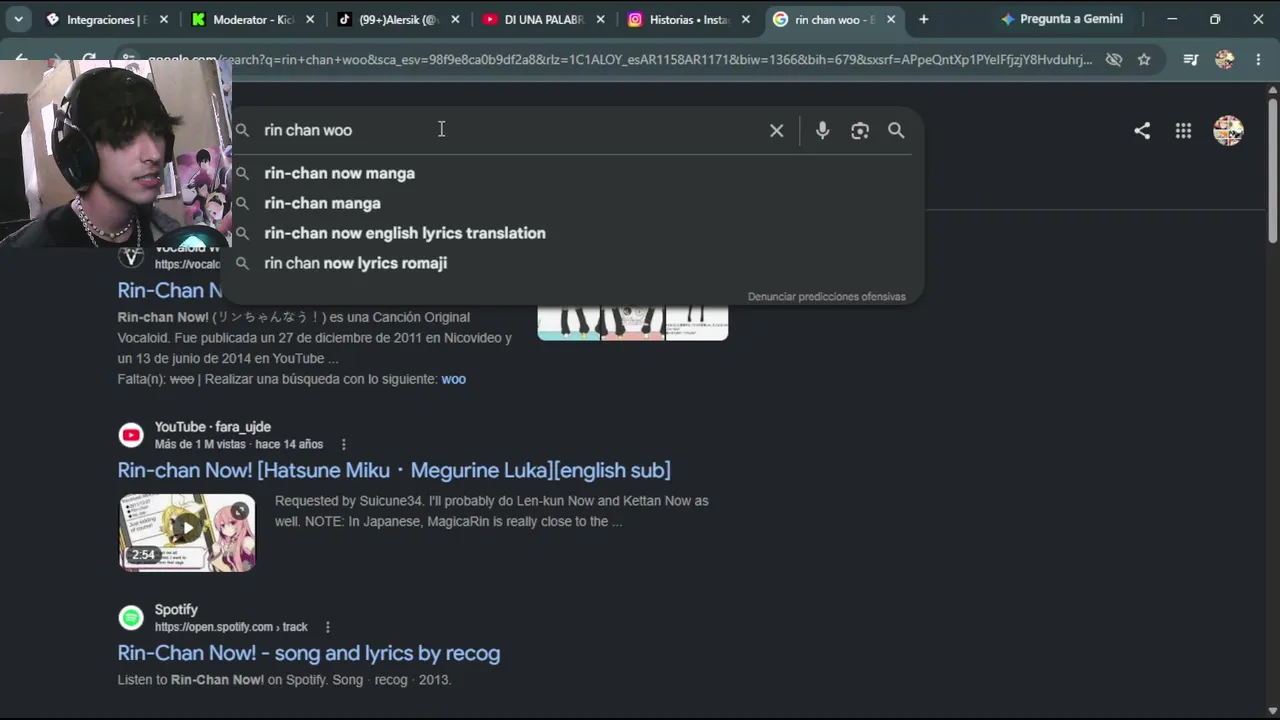Viewport: 1280px width, 720px height.
Task: Play the 2:54 video thumbnail
Action: (x=187, y=532)
